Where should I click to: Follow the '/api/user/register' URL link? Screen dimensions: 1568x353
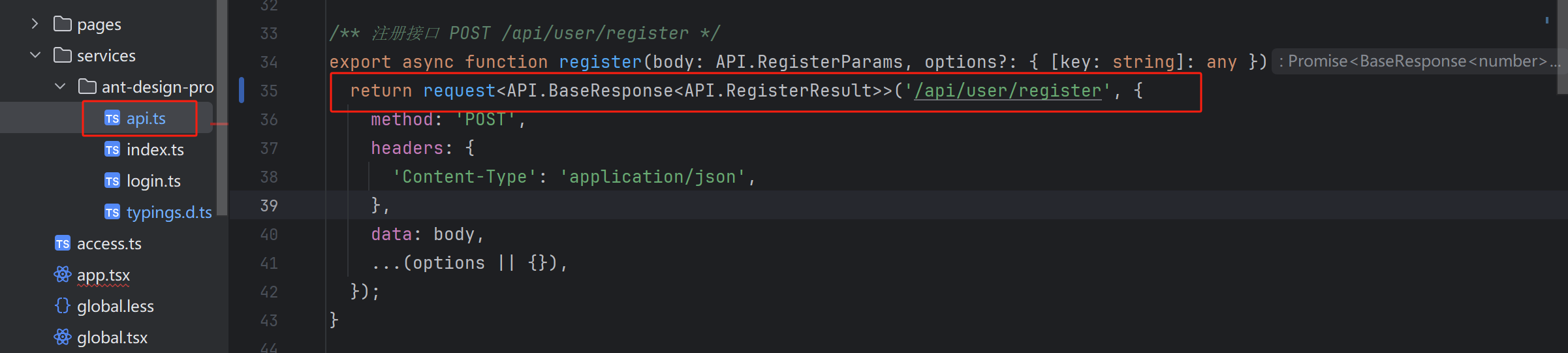pyautogui.click(x=1008, y=91)
